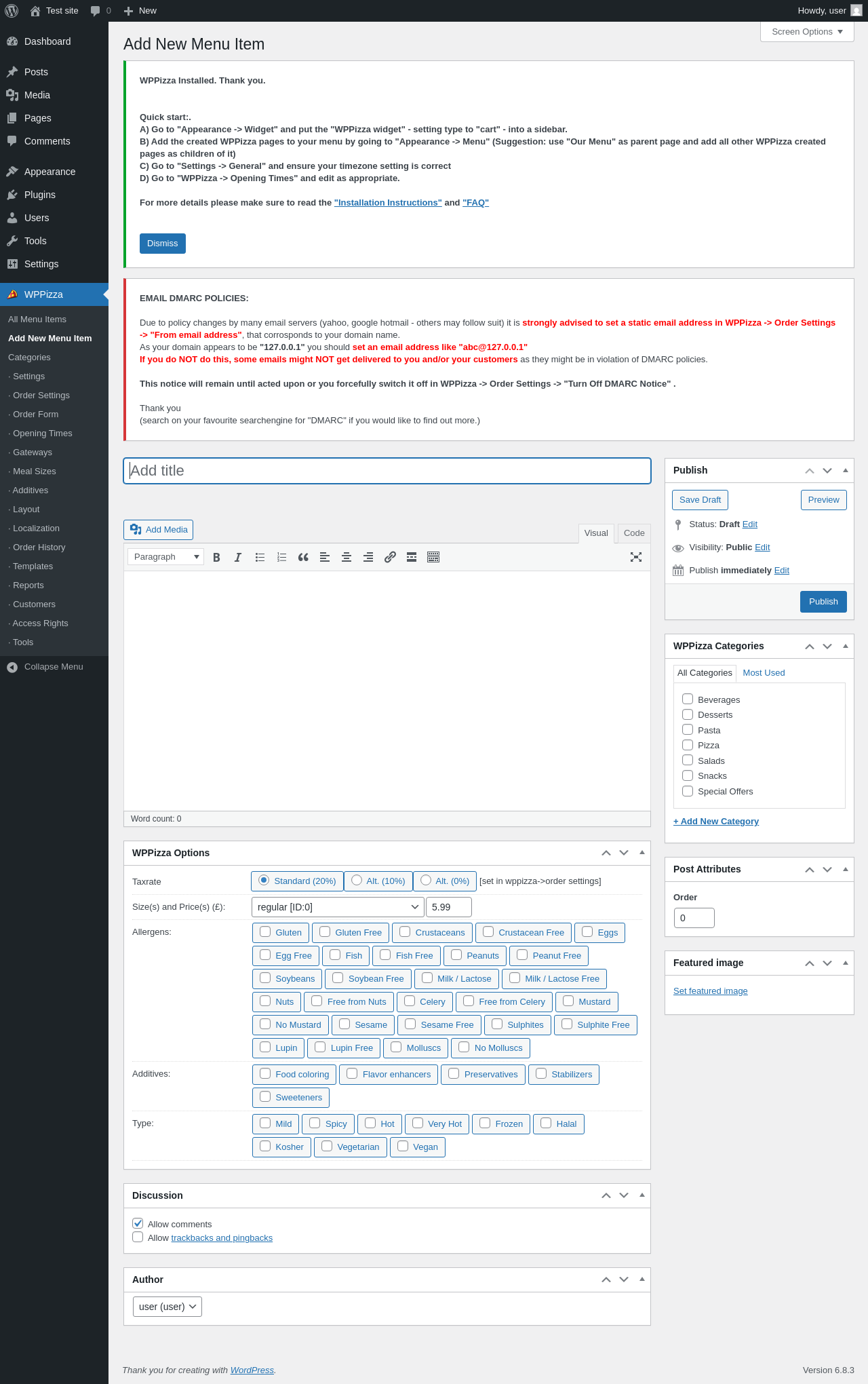Screen dimensions: 868x1384
Task: Check the Beverages category
Action: coord(688,699)
